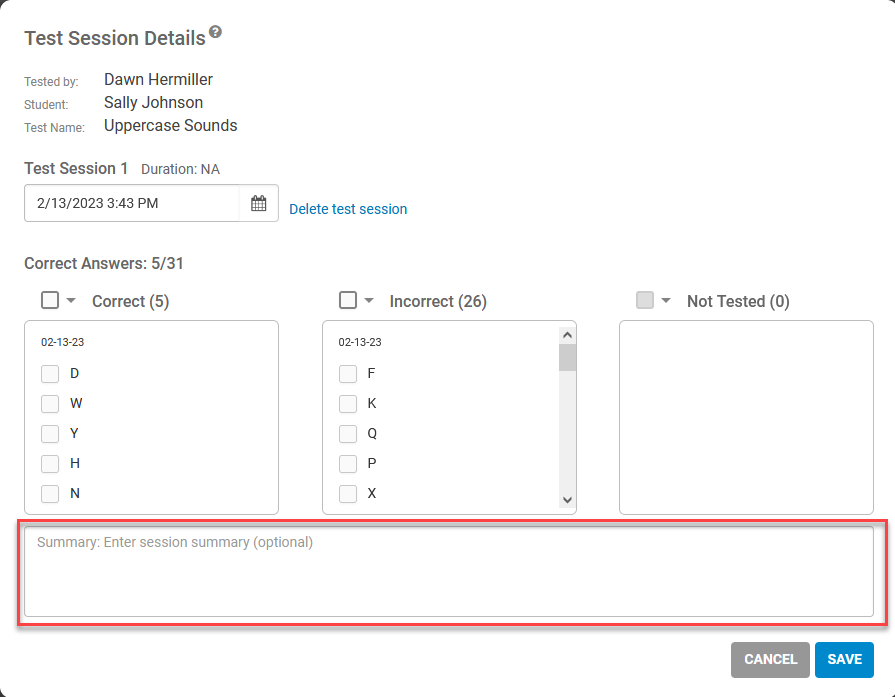
Task: Expand the Incorrect column dropdown arrow
Action: click(x=369, y=300)
